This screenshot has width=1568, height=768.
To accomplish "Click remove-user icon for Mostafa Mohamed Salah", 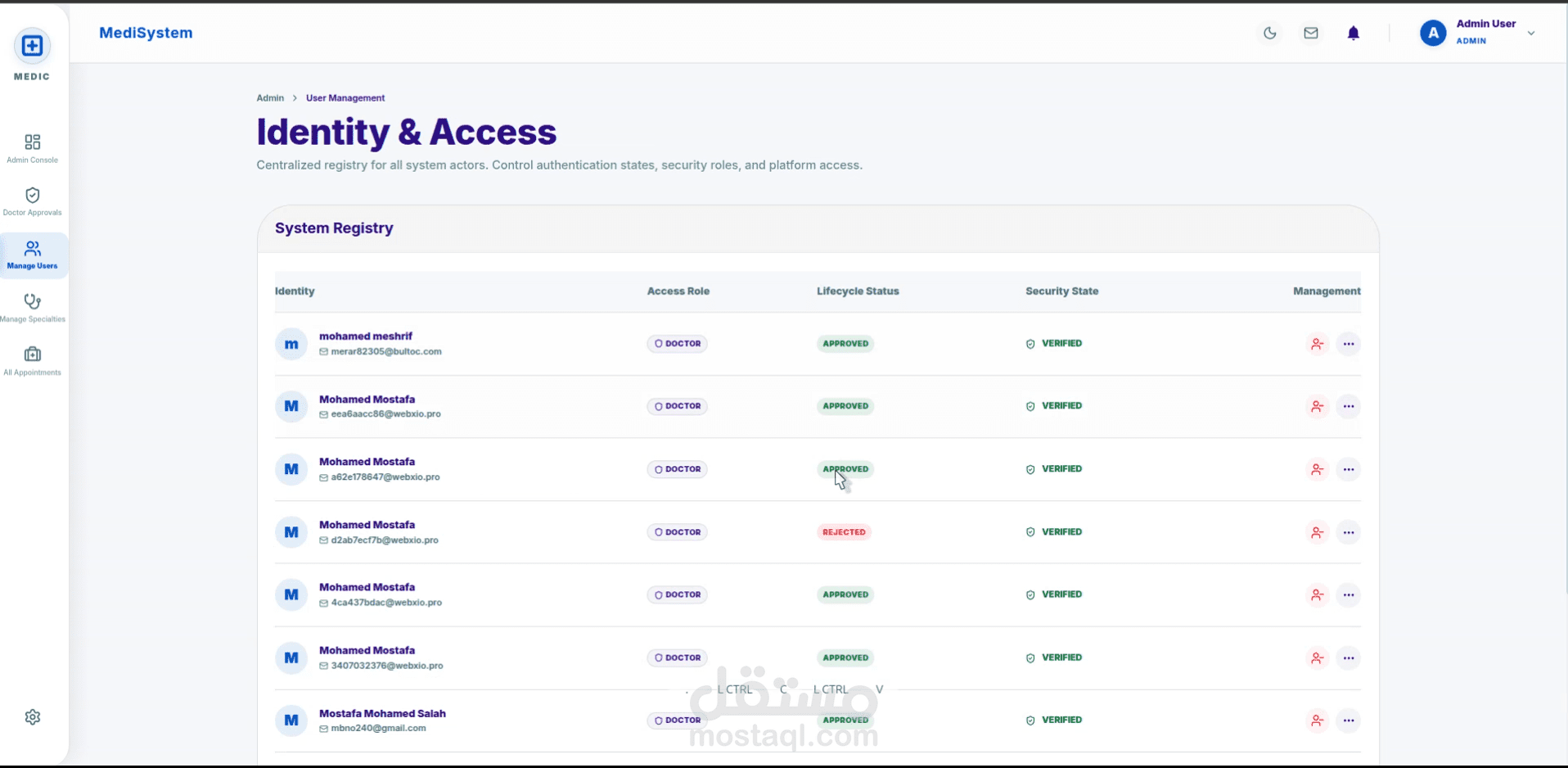I will click(1317, 721).
